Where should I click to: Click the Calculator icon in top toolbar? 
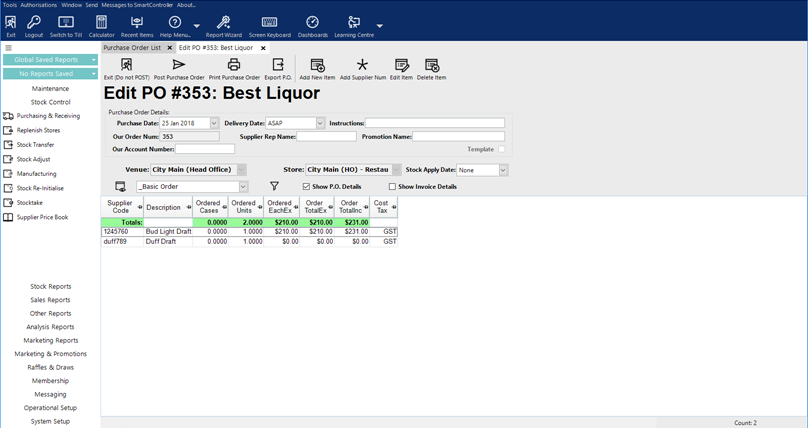click(101, 25)
